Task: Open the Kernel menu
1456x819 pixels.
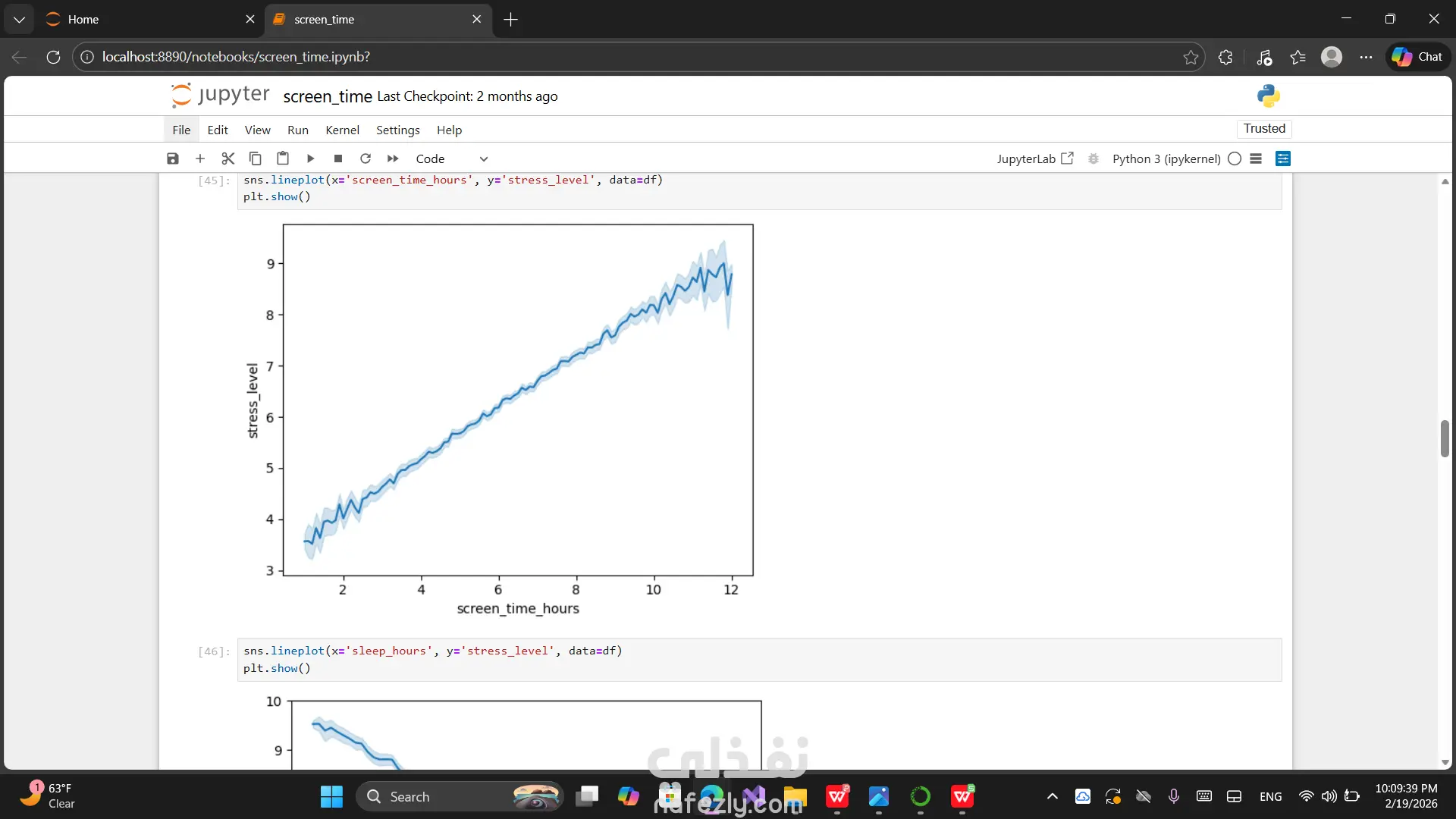Action: [342, 130]
